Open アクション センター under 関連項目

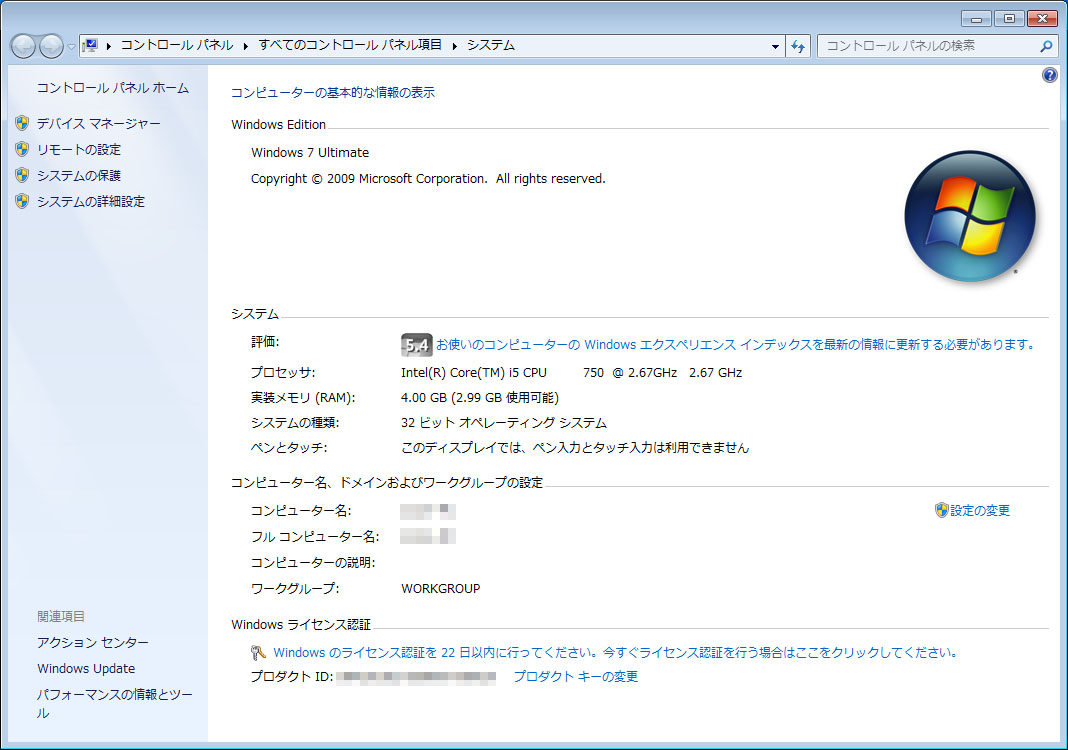[93, 642]
